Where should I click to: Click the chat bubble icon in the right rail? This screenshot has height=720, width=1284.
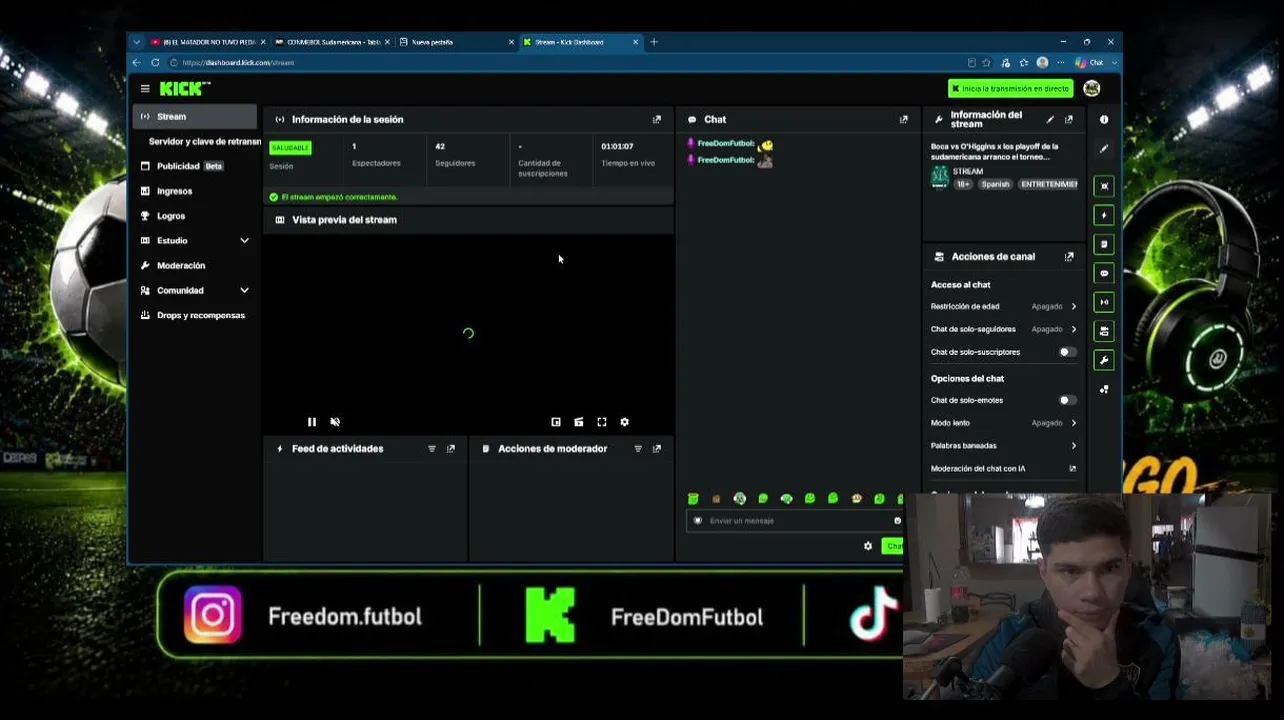(1104, 273)
